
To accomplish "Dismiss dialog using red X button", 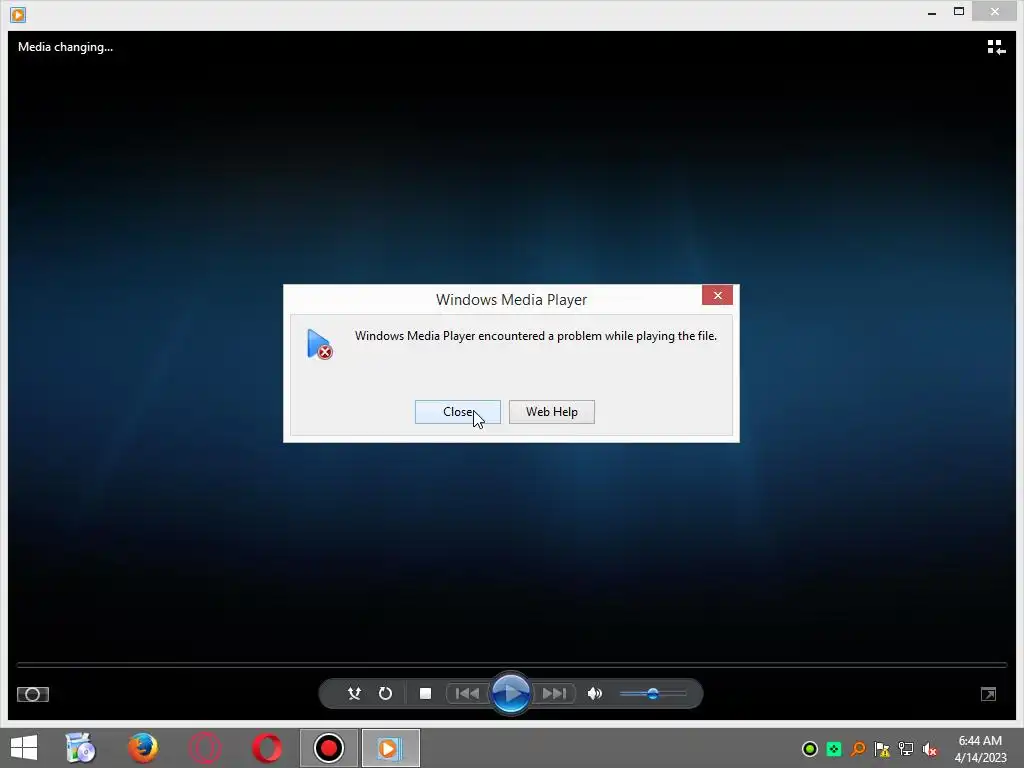I will click(x=717, y=295).
